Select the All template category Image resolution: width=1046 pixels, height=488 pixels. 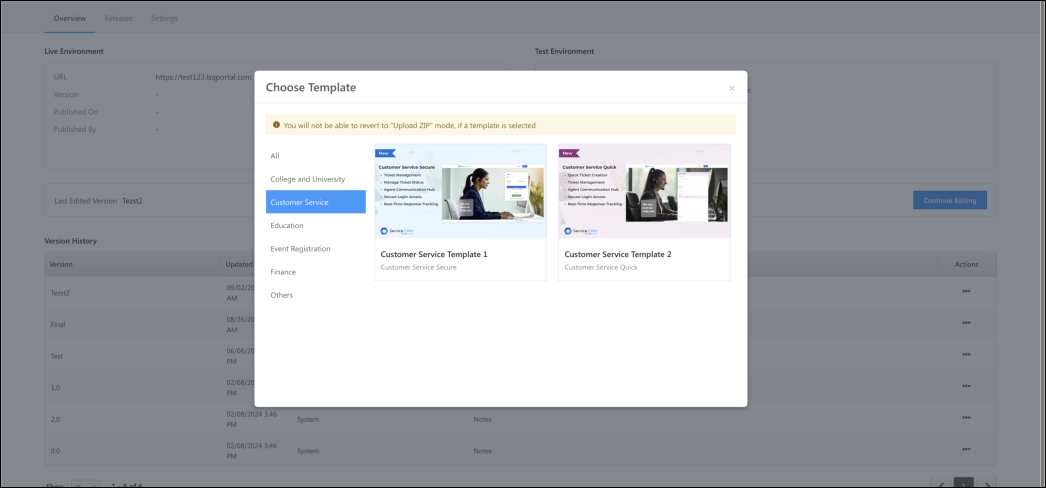[x=316, y=156]
